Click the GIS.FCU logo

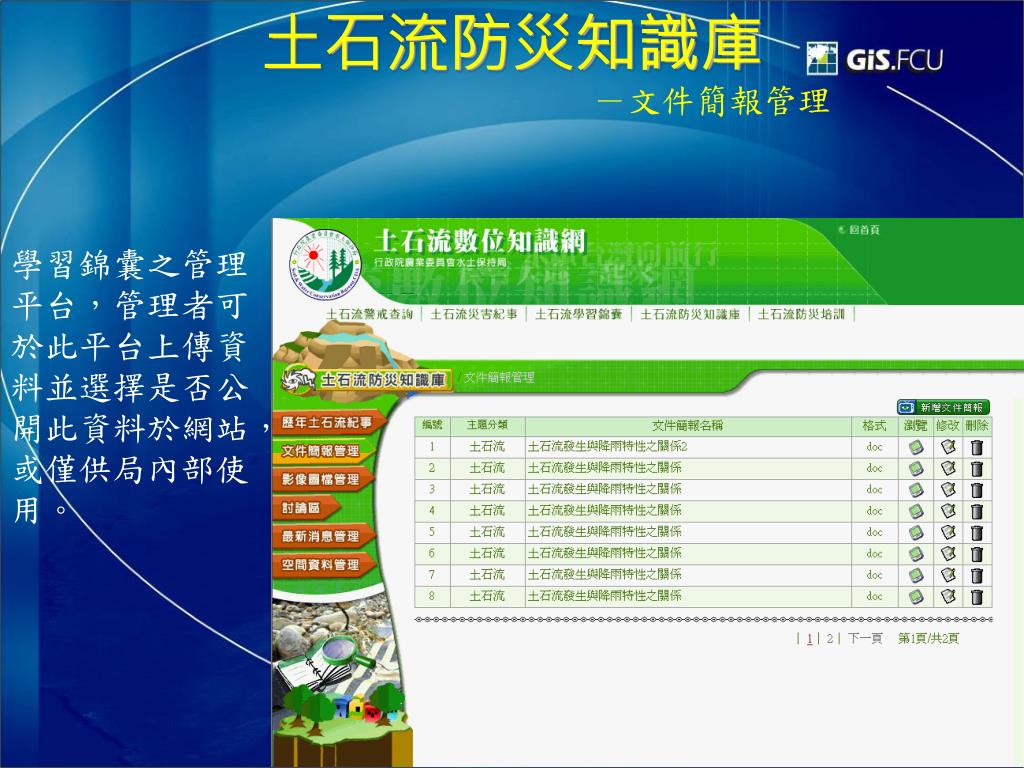875,59
